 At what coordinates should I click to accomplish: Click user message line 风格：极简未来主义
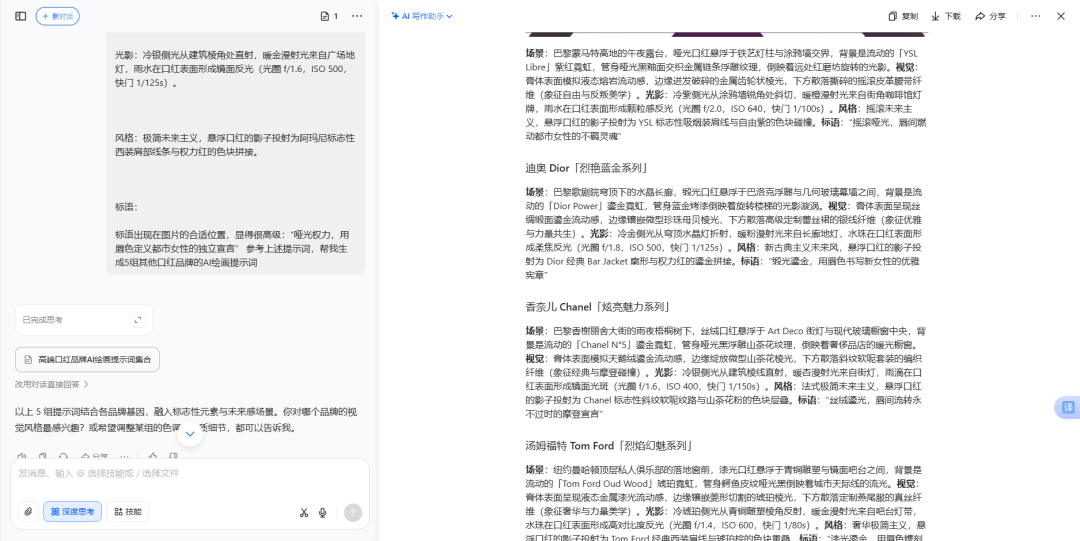click(x=235, y=145)
